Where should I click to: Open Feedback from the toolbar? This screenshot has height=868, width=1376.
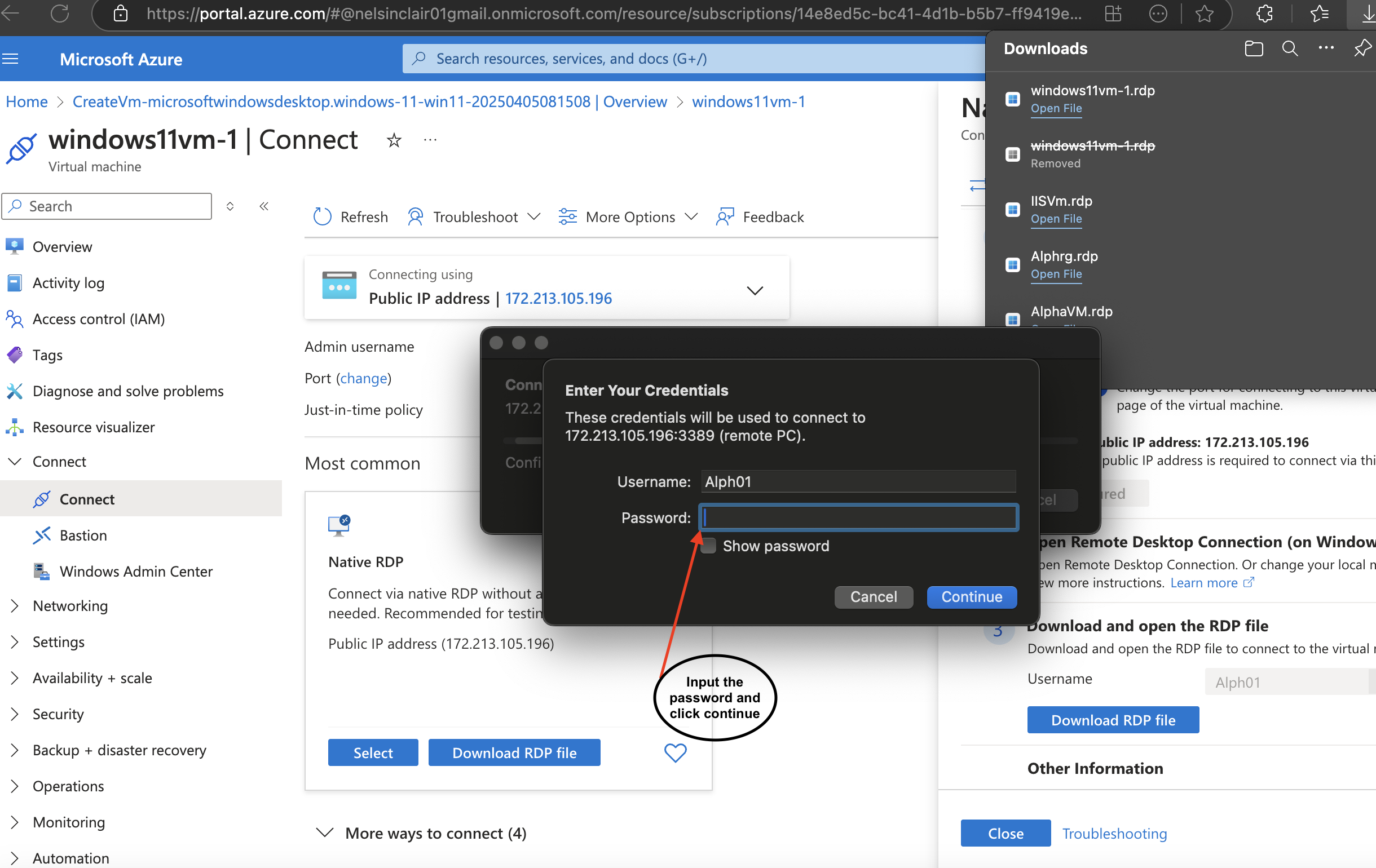760,217
